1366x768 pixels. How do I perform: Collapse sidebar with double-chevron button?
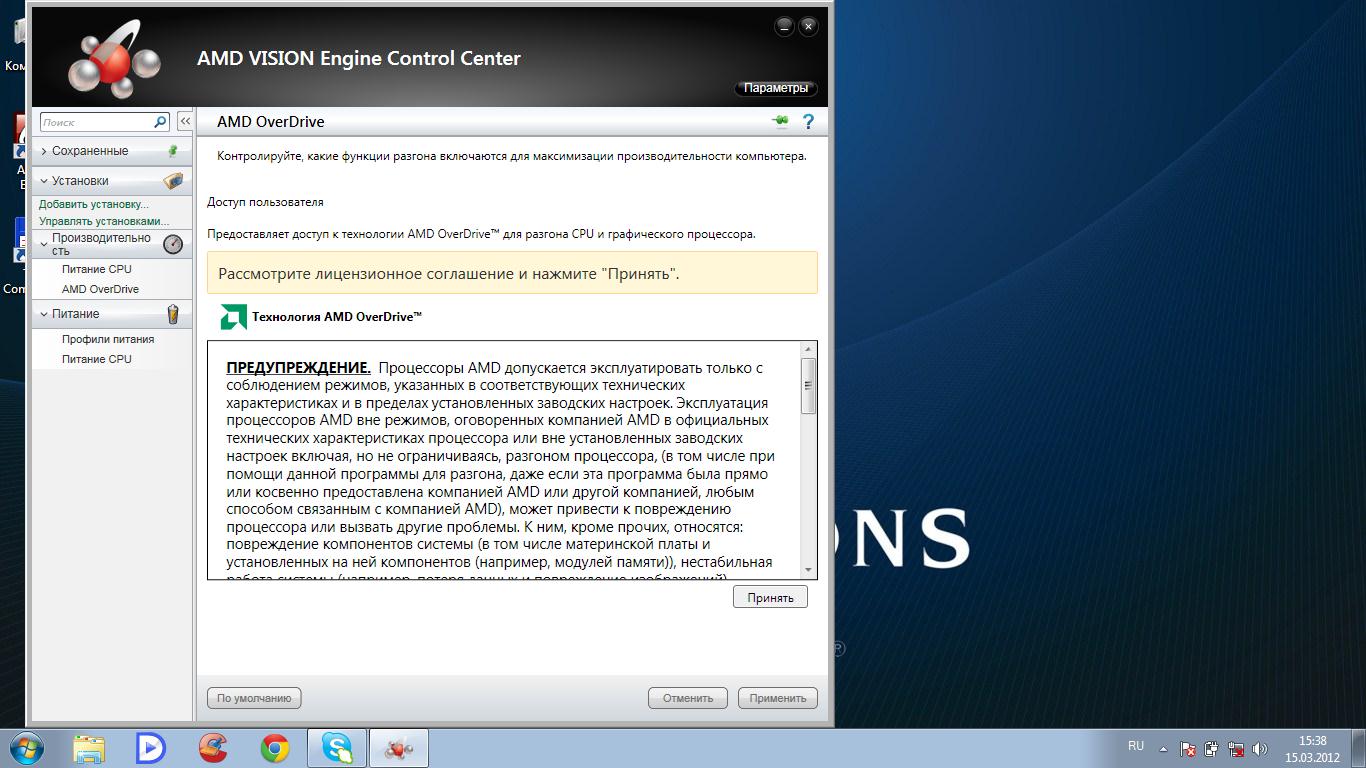(x=185, y=121)
